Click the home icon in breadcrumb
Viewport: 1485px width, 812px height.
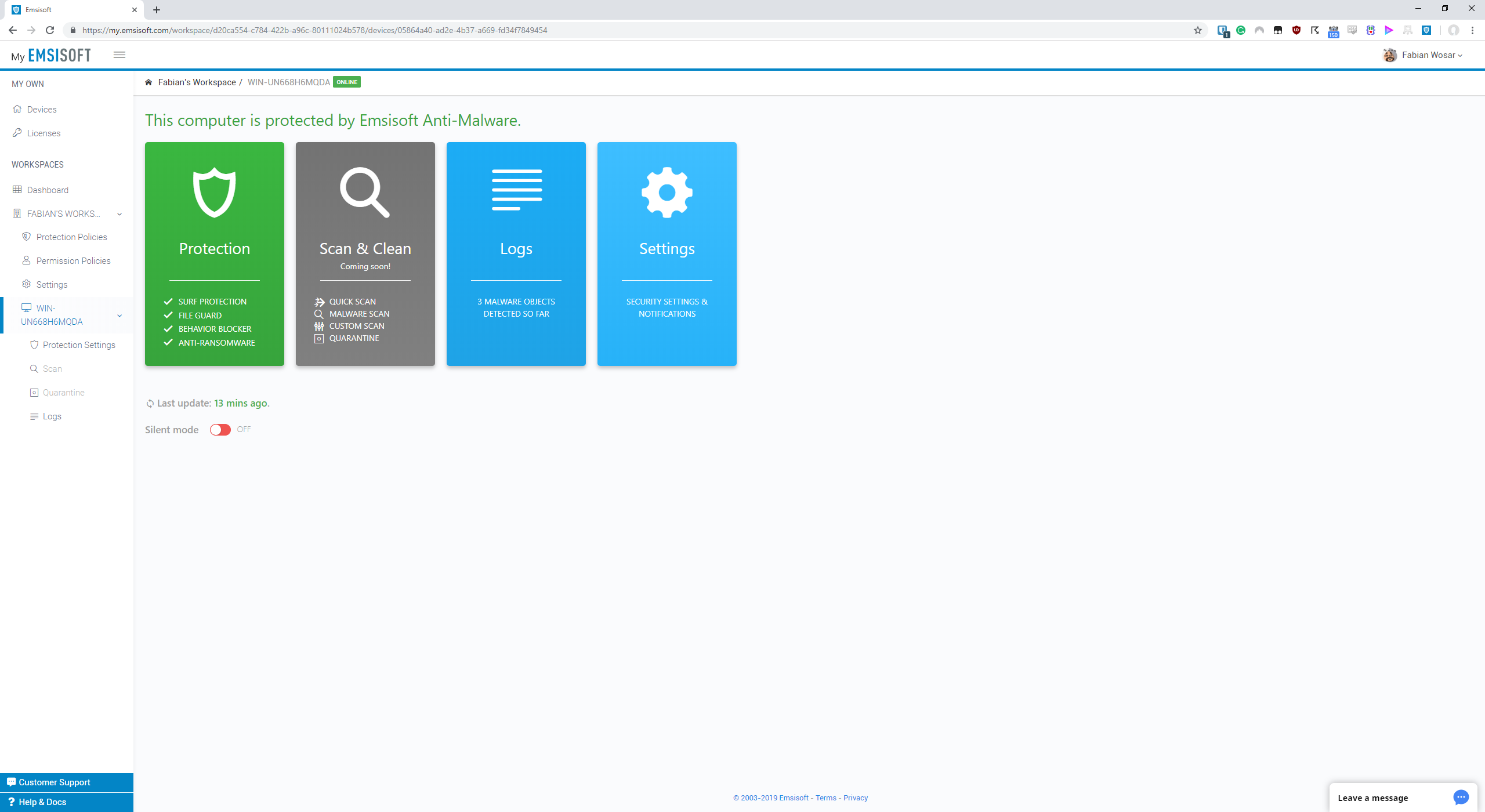click(x=148, y=82)
